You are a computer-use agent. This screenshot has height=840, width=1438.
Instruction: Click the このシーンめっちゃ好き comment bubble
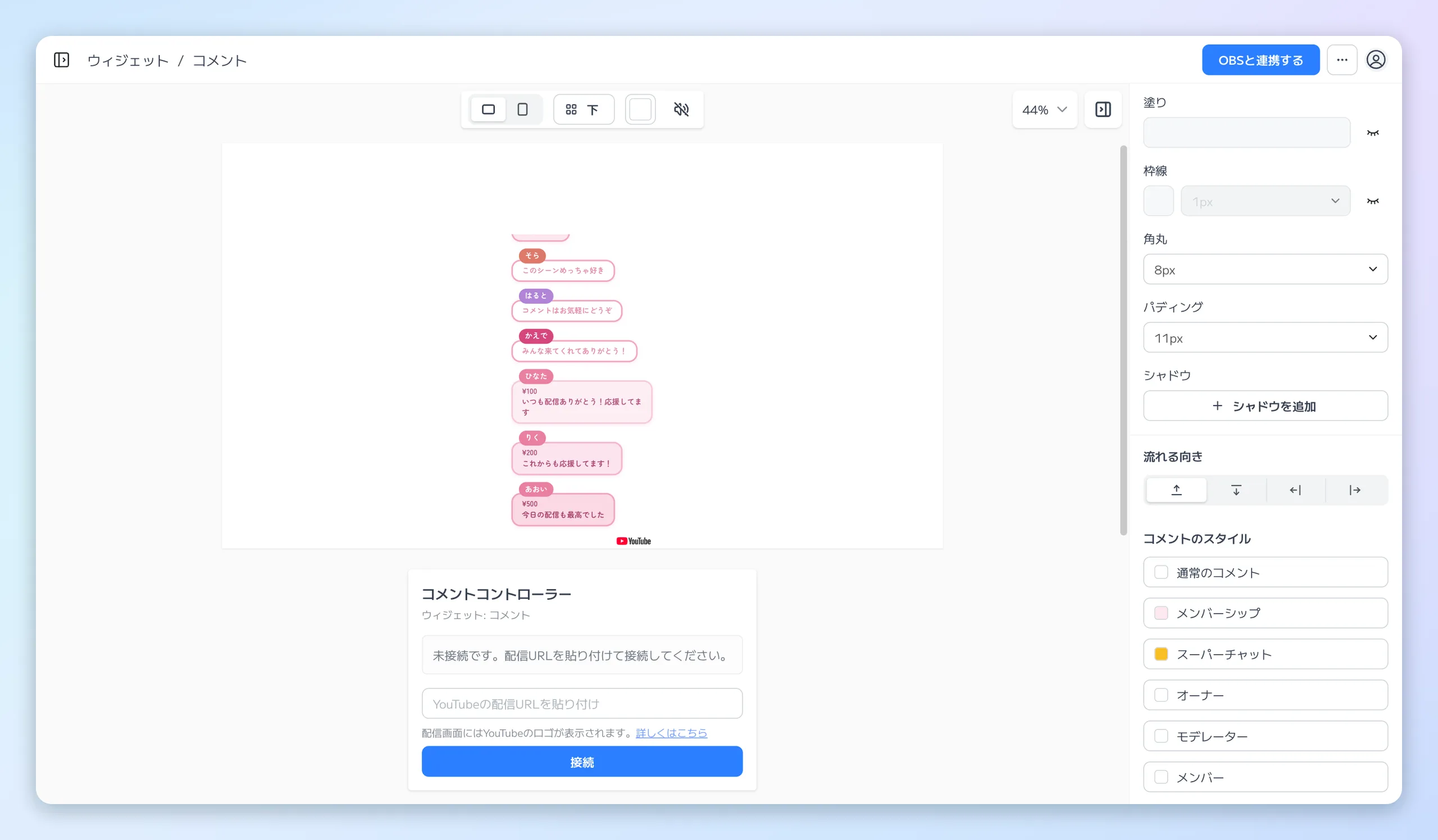point(563,270)
